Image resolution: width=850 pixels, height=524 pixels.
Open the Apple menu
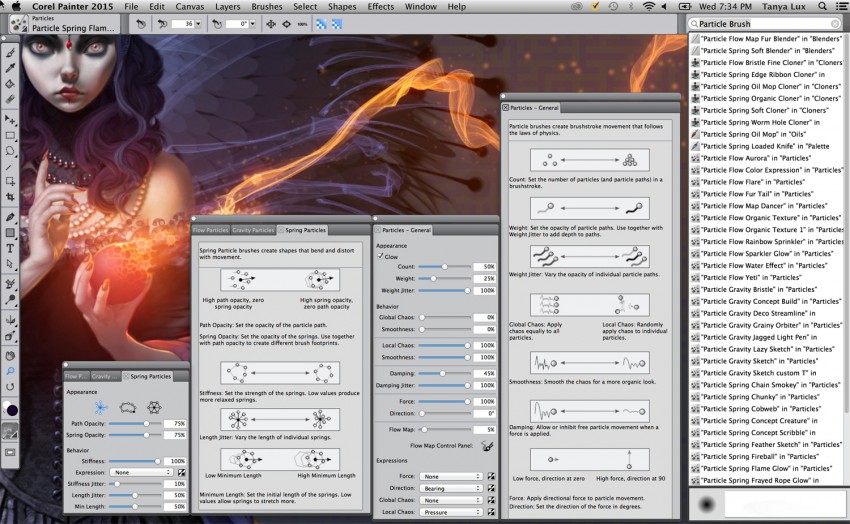click(16, 7)
